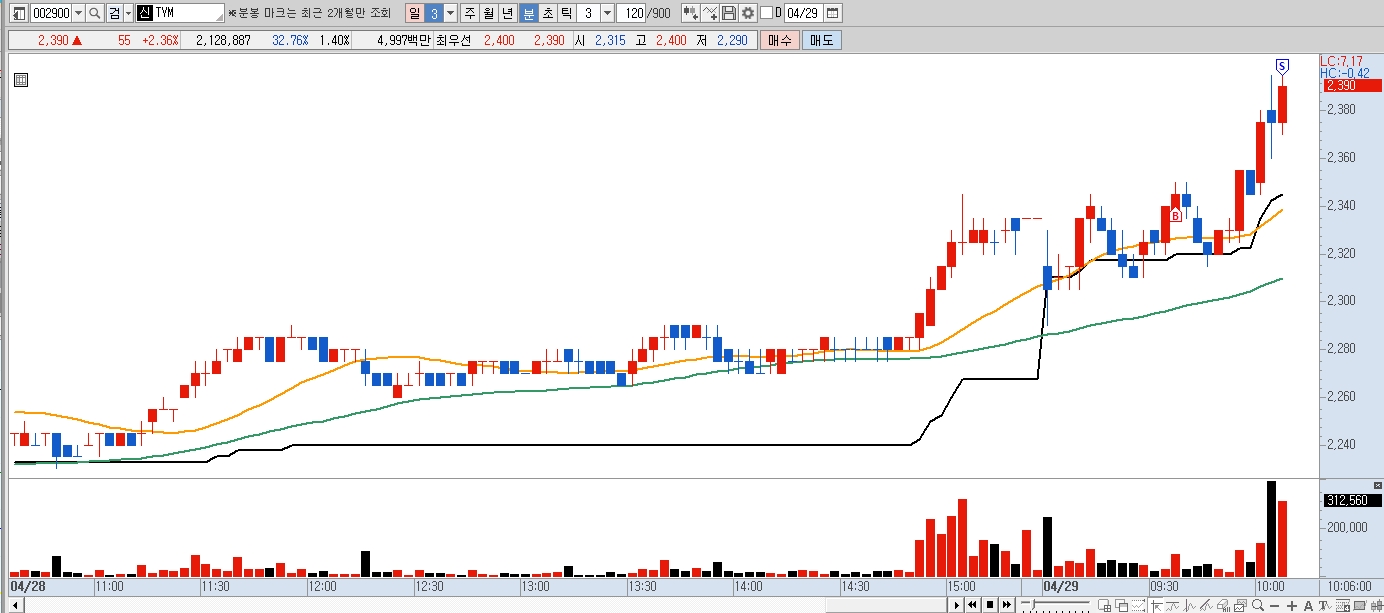Screen dimensions: 1384x613
Task: Click the LC:7.17 label at top right
Action: pos(1341,61)
